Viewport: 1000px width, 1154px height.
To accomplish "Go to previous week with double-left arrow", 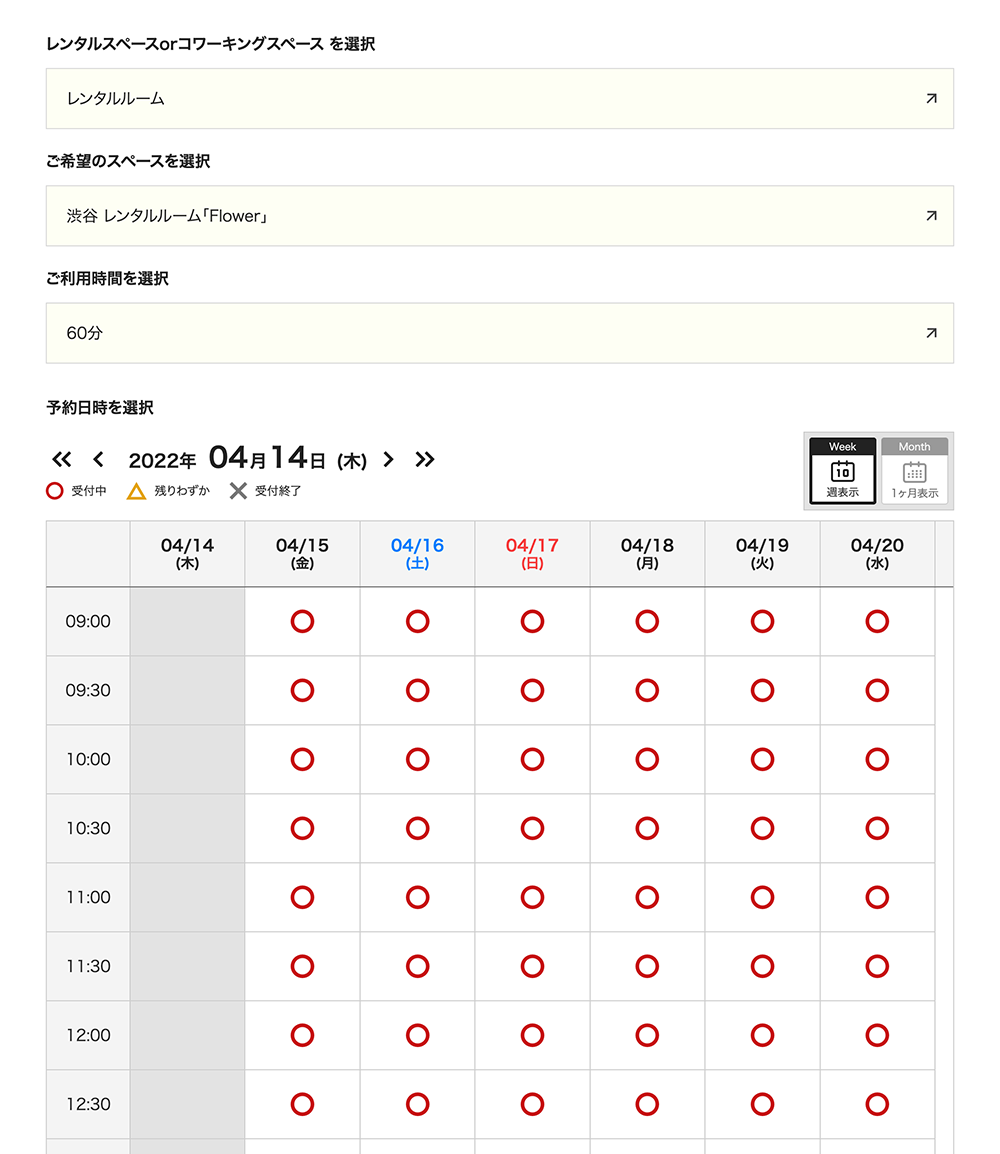I will pyautogui.click(x=62, y=460).
